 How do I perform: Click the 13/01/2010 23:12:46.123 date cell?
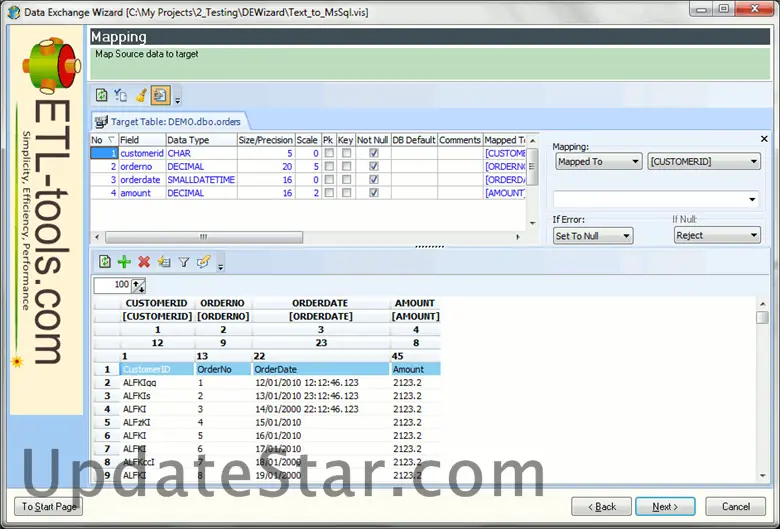click(x=320, y=396)
